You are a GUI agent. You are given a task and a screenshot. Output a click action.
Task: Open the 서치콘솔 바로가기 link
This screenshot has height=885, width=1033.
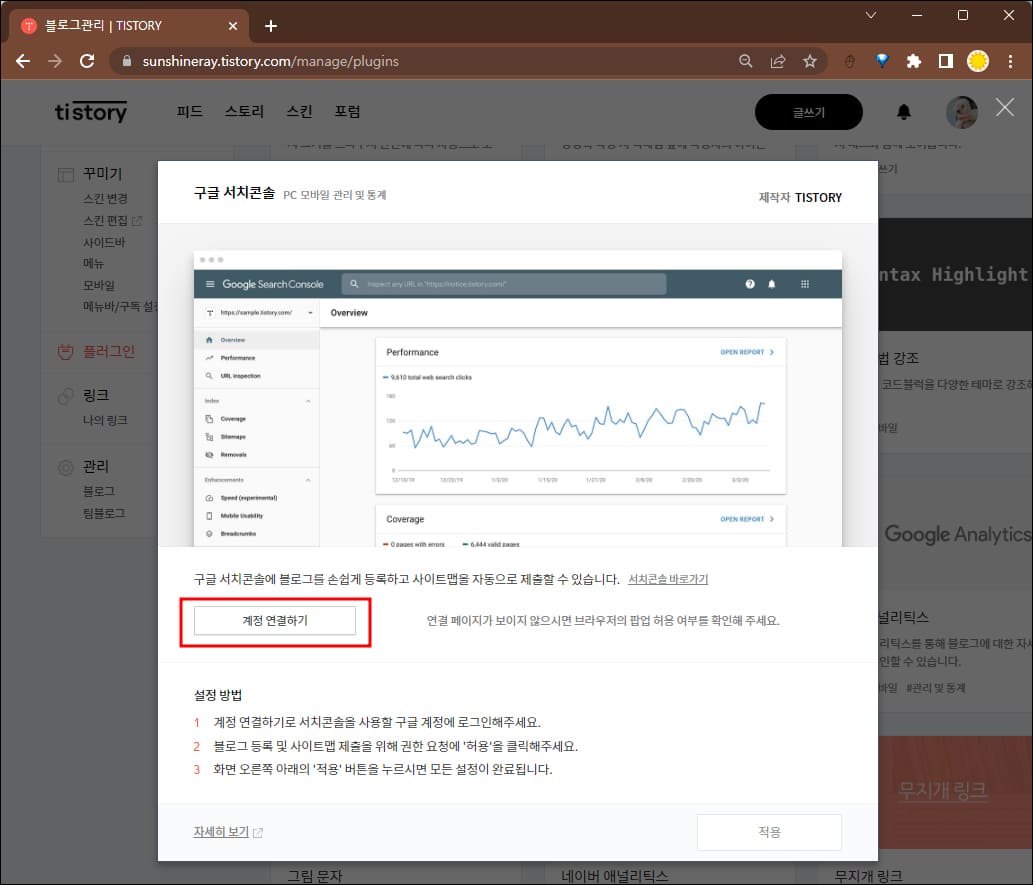(668, 579)
